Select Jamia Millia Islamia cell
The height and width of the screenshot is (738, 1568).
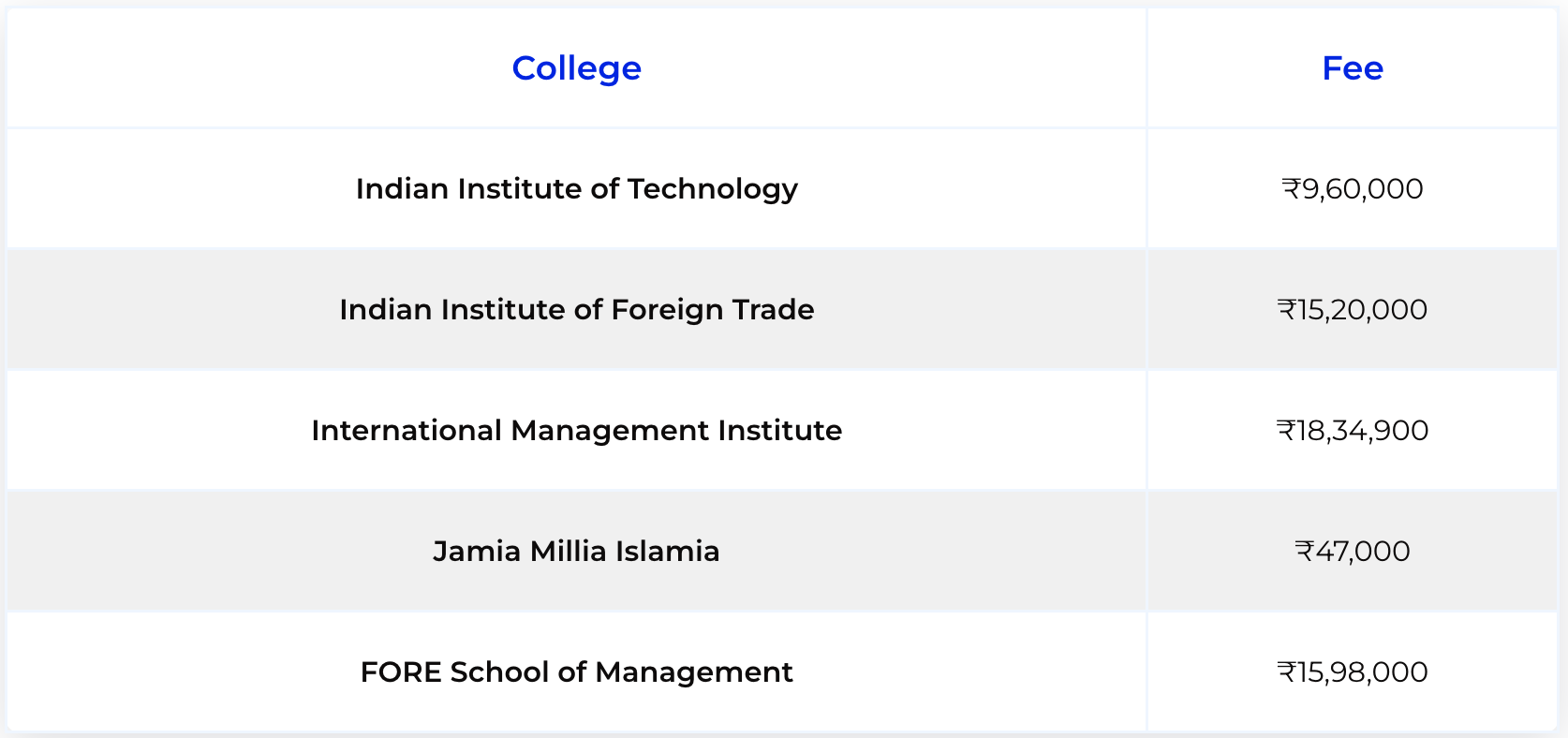576,551
